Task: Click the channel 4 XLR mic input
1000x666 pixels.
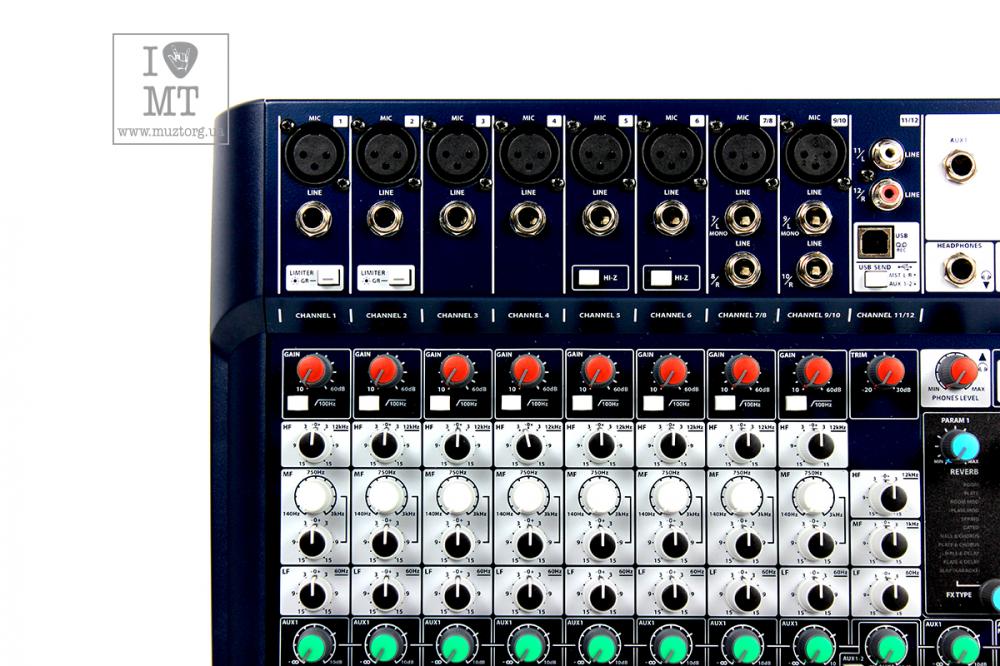Action: pyautogui.click(x=528, y=154)
